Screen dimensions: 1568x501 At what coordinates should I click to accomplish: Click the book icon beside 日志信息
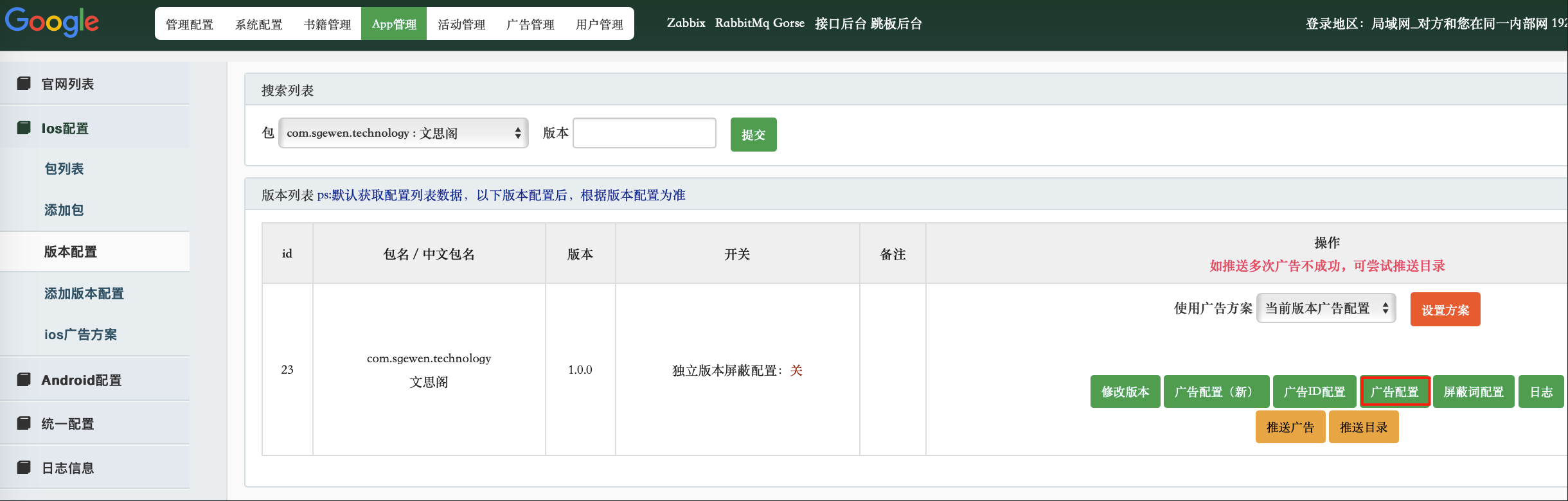(24, 468)
